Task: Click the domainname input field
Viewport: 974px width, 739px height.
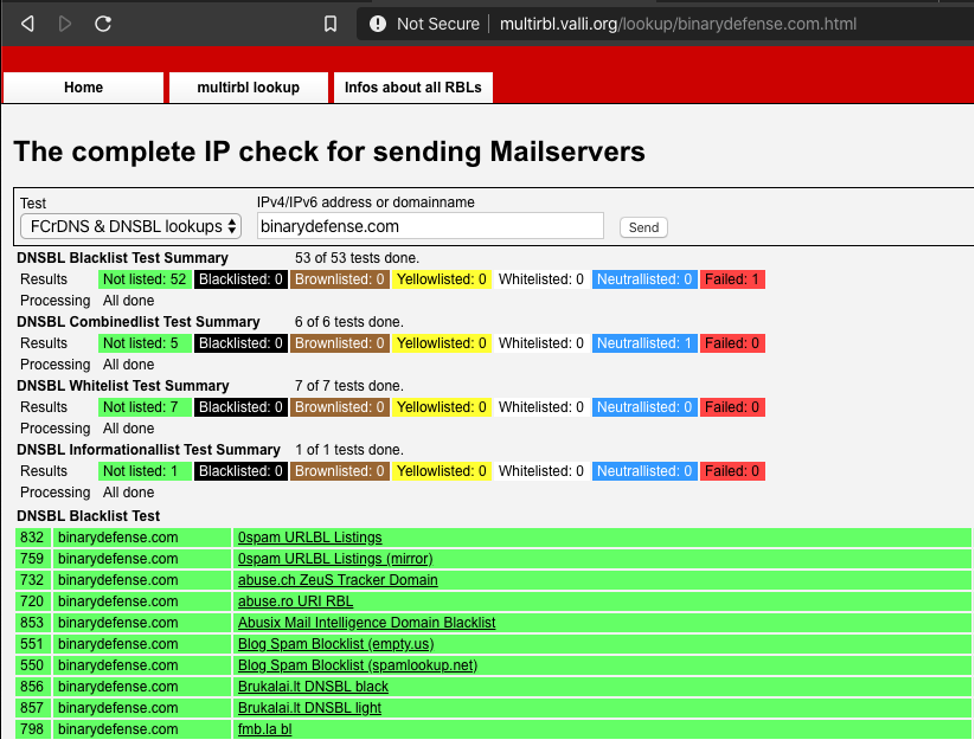Action: (430, 226)
